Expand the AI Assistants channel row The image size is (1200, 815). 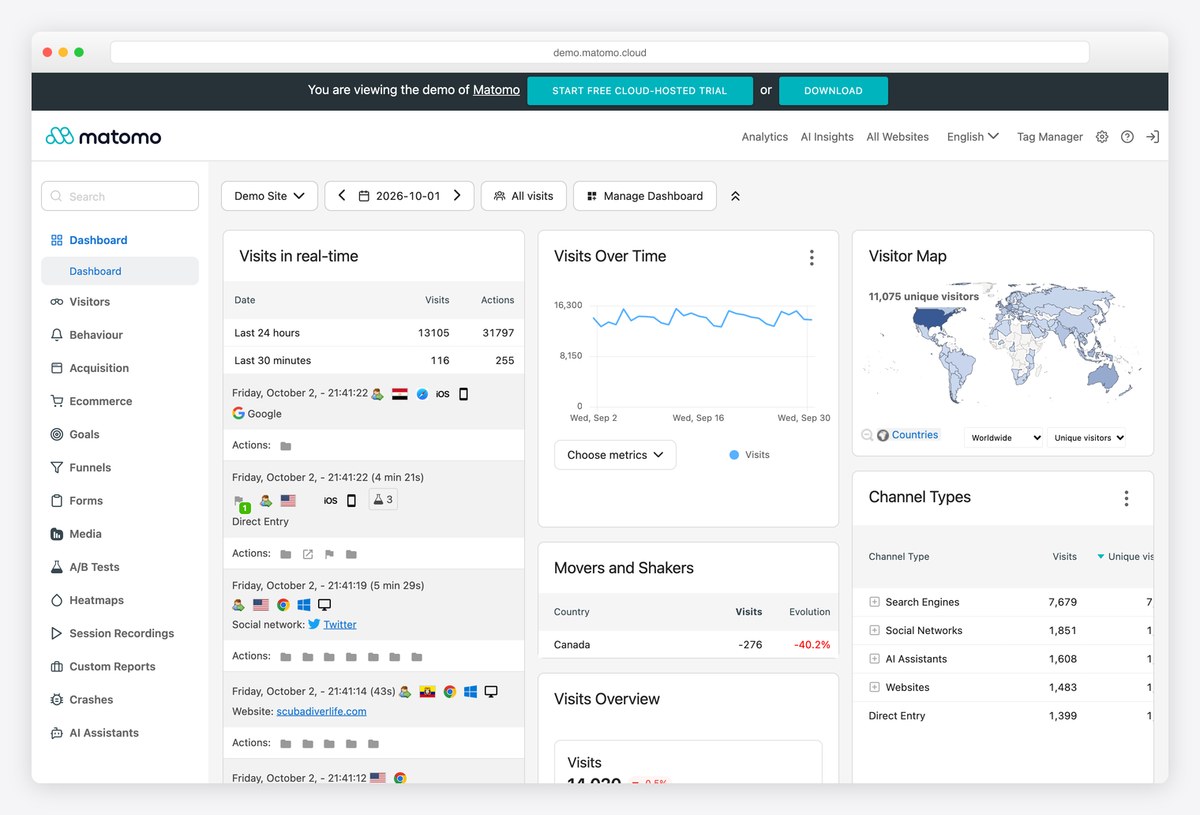(x=874, y=659)
